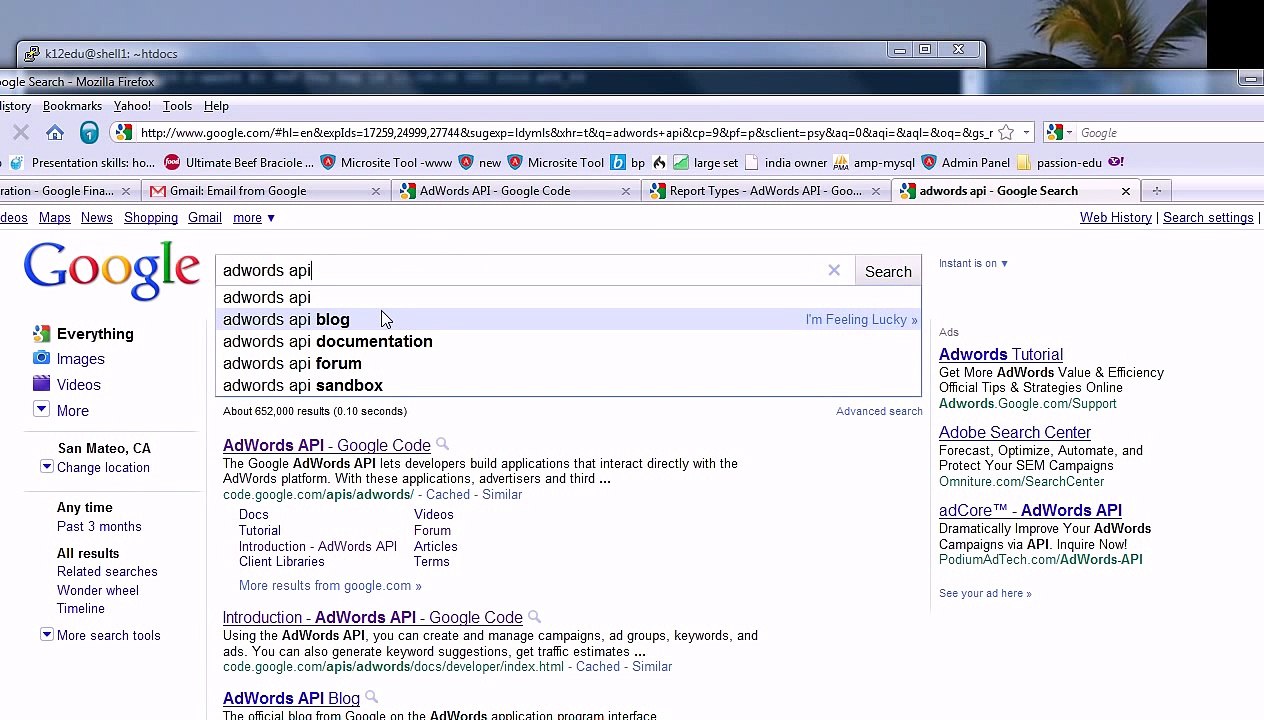Open the Tools menu
This screenshot has width=1264, height=720.
pos(177,106)
